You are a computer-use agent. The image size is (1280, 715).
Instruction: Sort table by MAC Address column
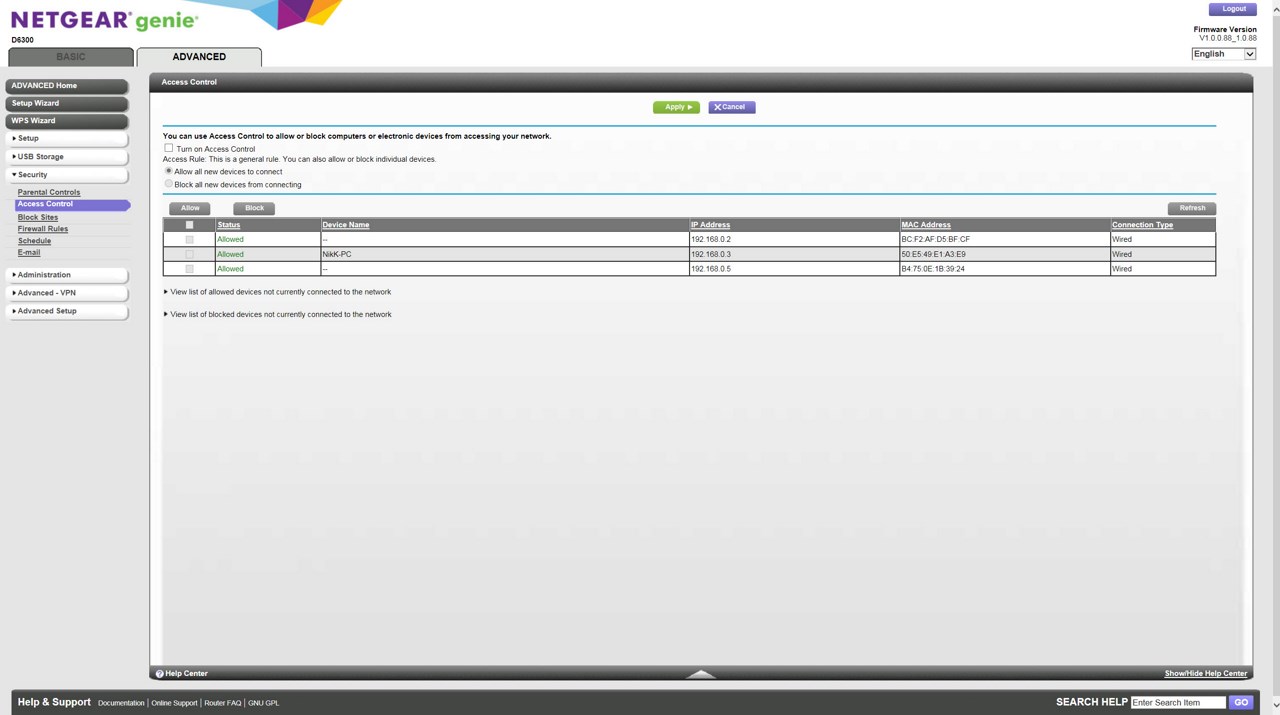(x=926, y=225)
